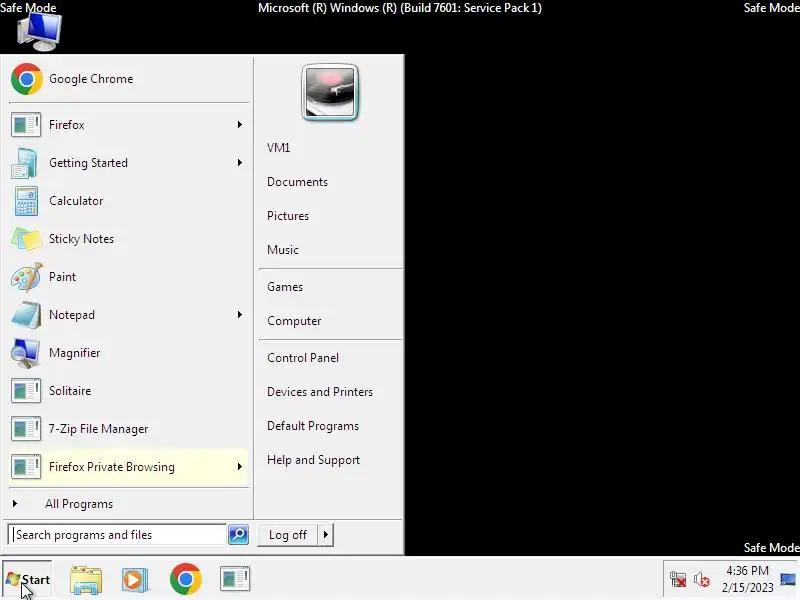The height and width of the screenshot is (600, 800).
Task: Launch Calculator via its icon
Action: click(26, 201)
